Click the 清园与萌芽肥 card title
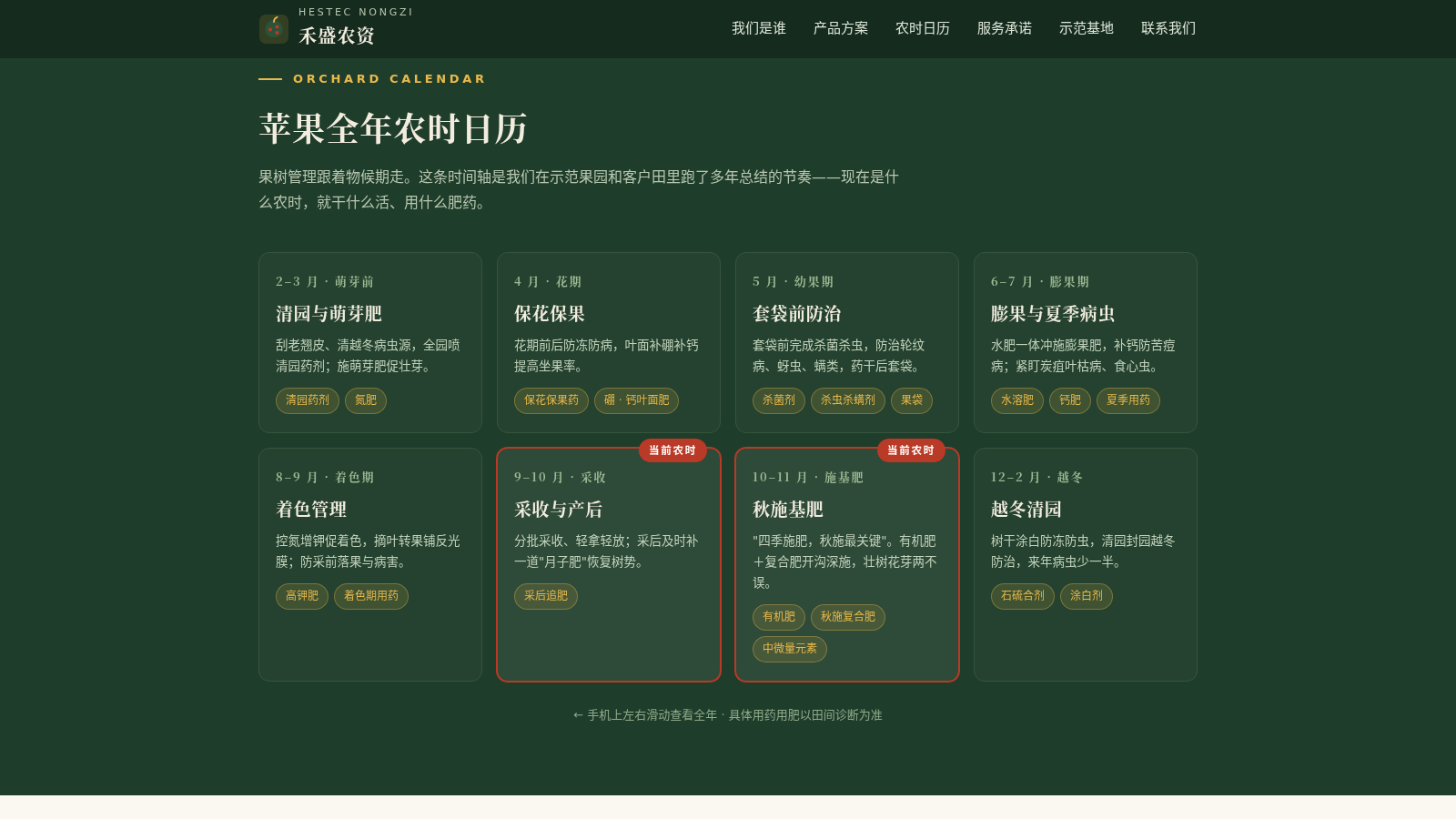Image resolution: width=1456 pixels, height=819 pixels. pos(329,314)
